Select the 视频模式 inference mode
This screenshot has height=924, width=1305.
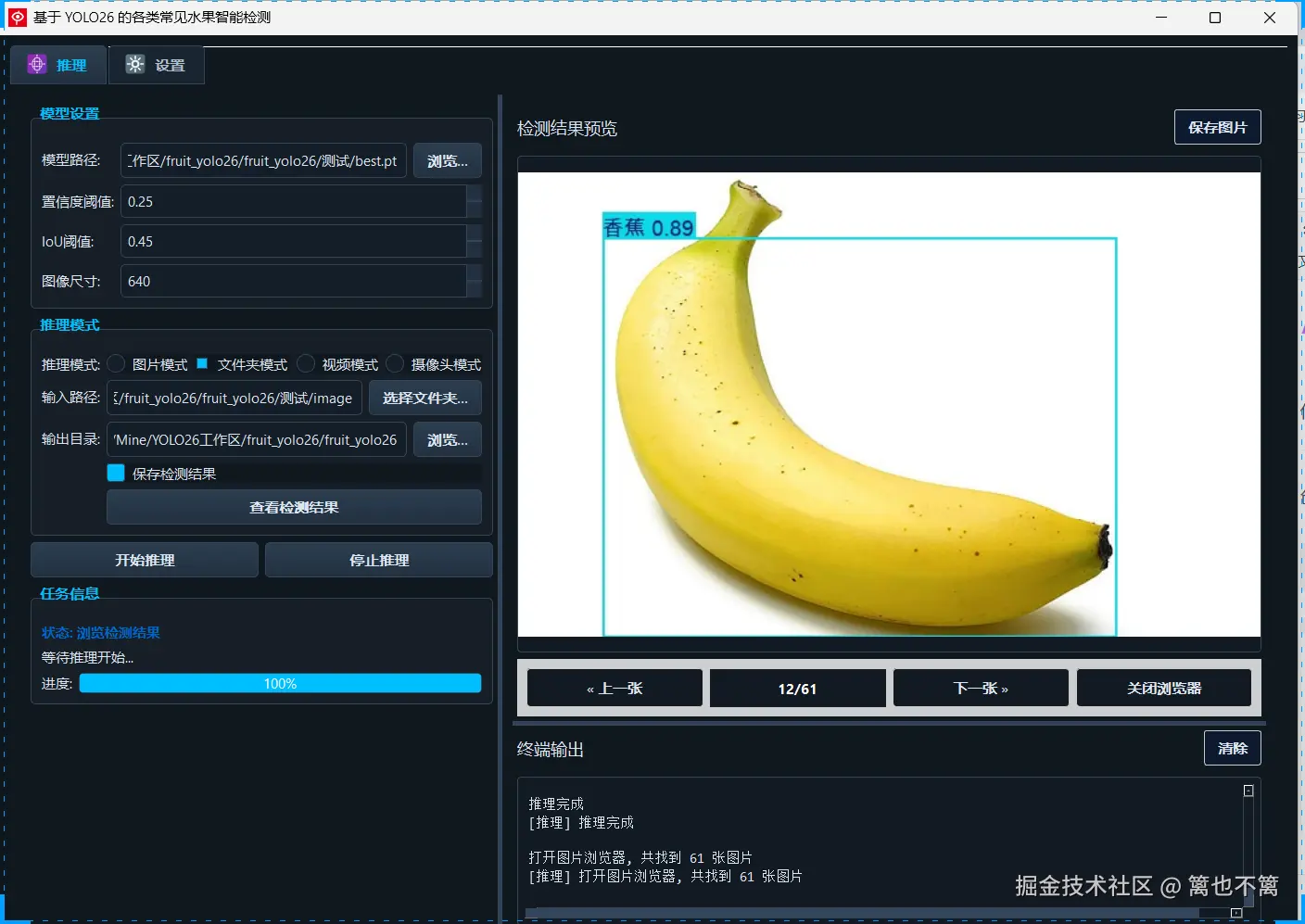(x=306, y=363)
